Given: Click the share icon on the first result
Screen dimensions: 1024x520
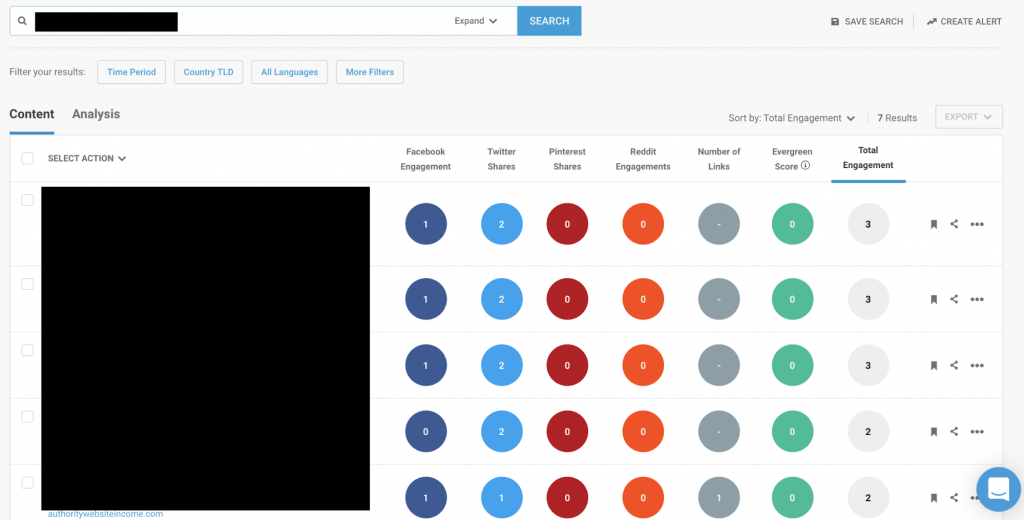Looking at the screenshot, I should pos(954,223).
